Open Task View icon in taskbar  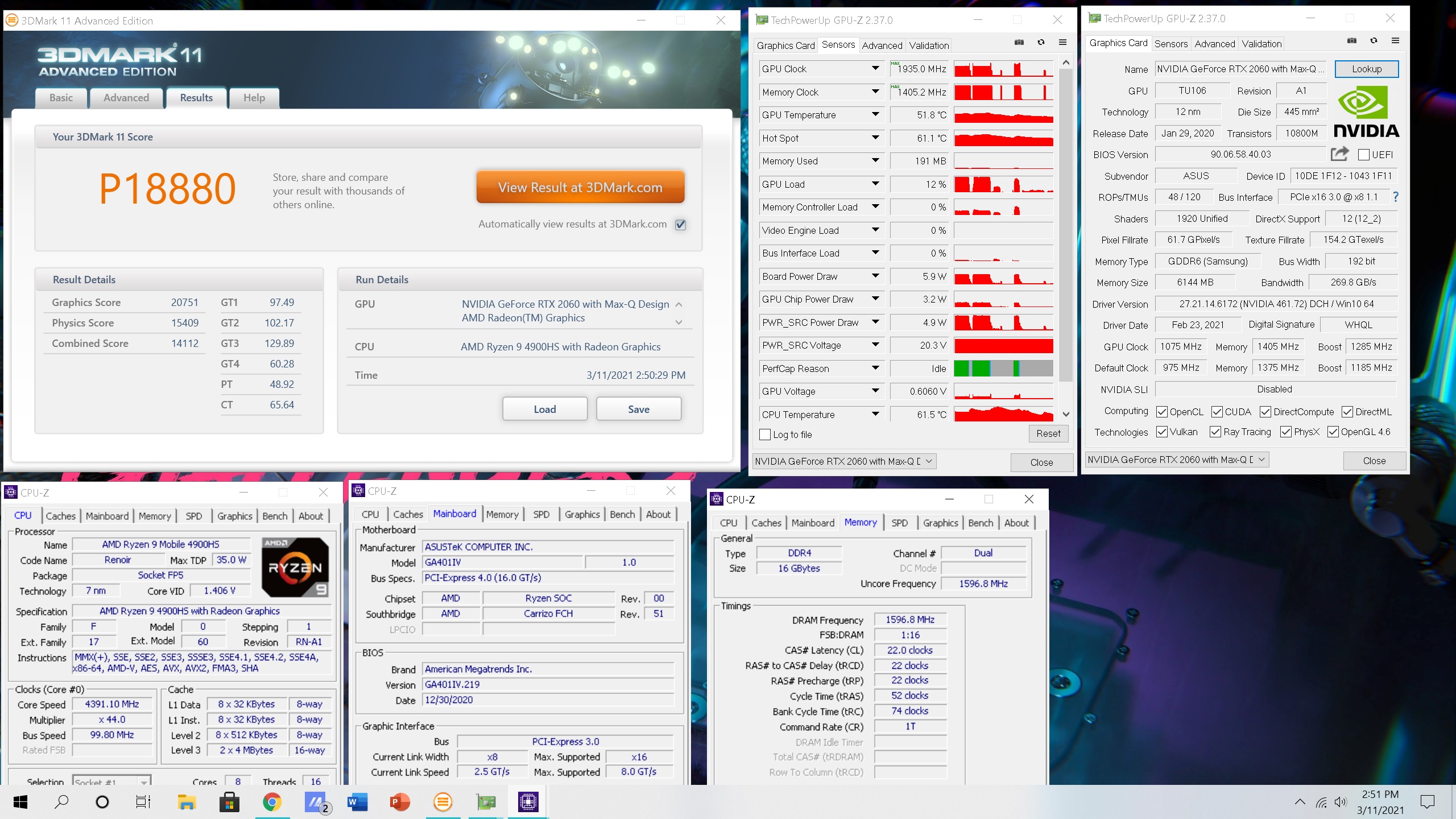143,802
